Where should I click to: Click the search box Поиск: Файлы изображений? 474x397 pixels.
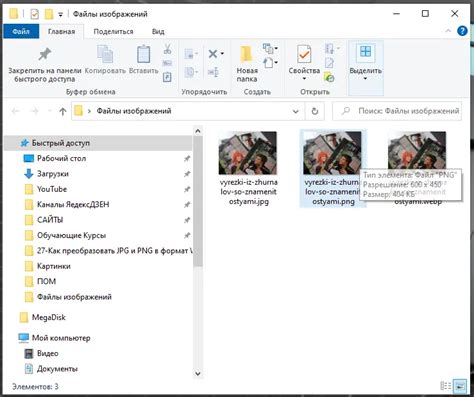click(397, 111)
